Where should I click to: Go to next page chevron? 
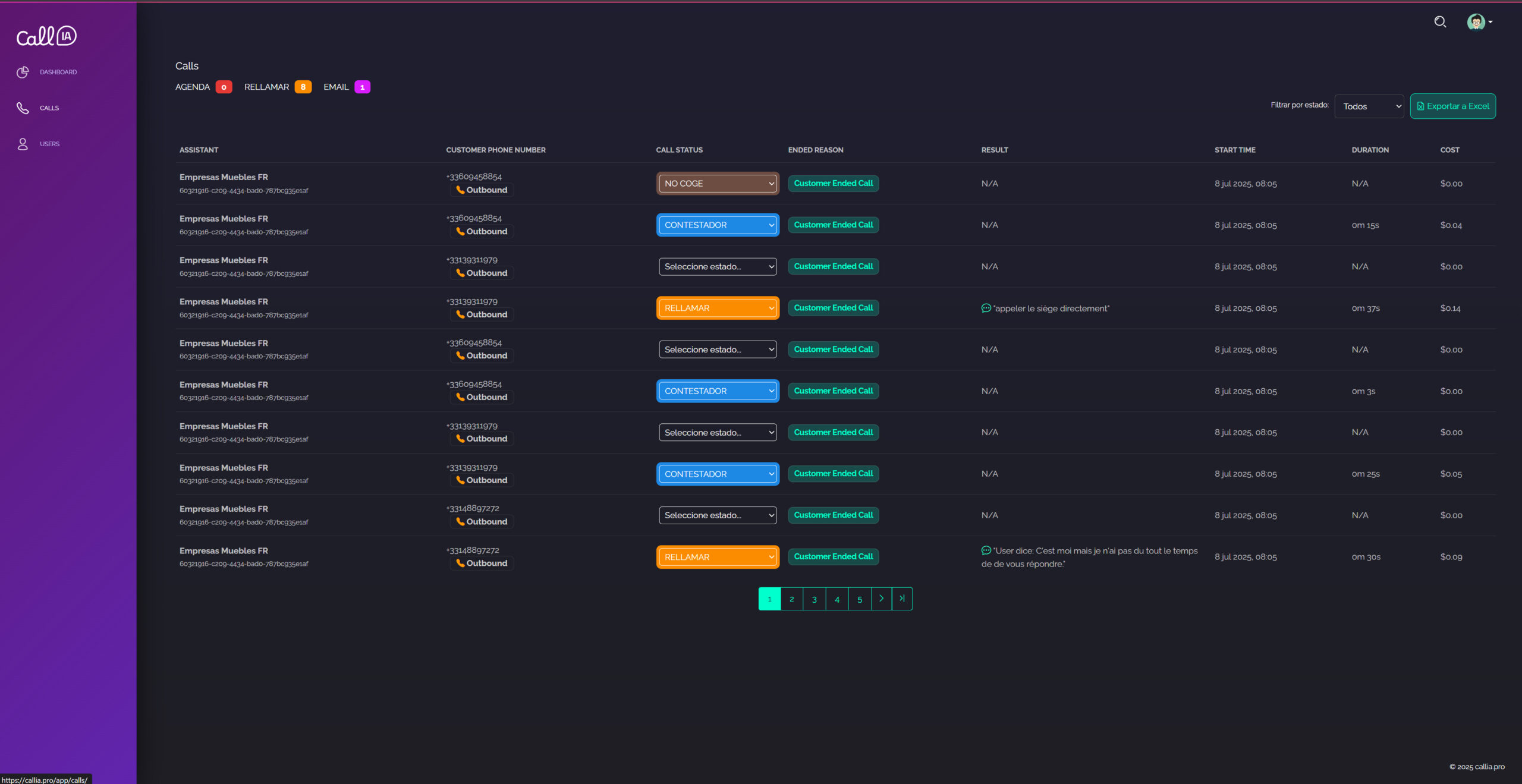881,599
